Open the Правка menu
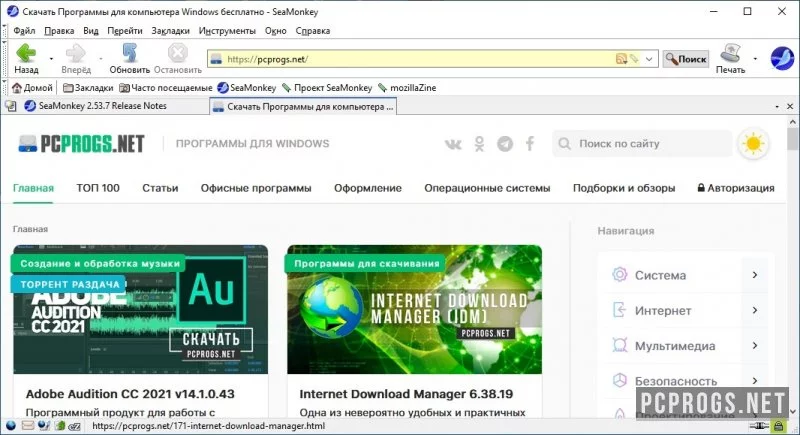 coord(59,31)
